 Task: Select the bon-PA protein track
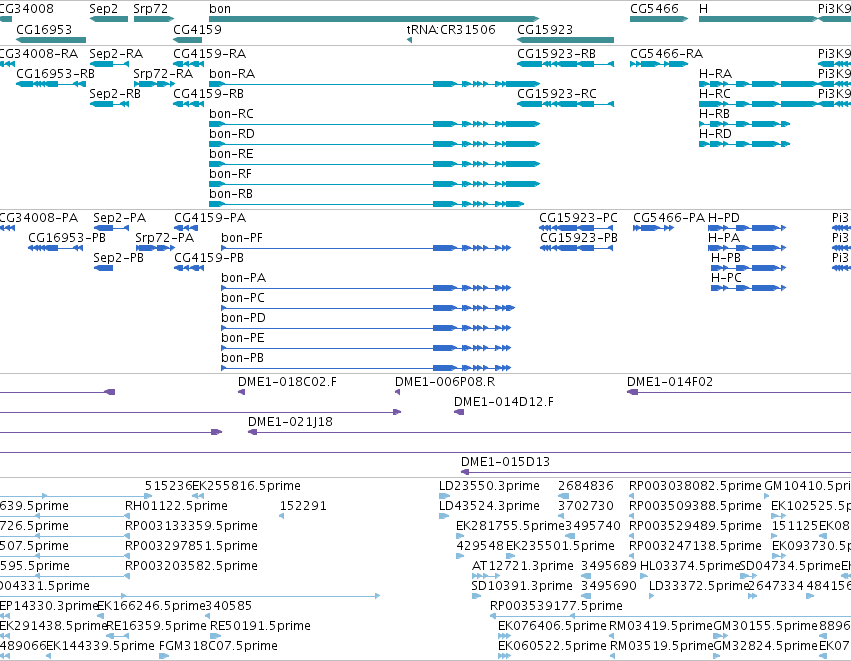366,288
